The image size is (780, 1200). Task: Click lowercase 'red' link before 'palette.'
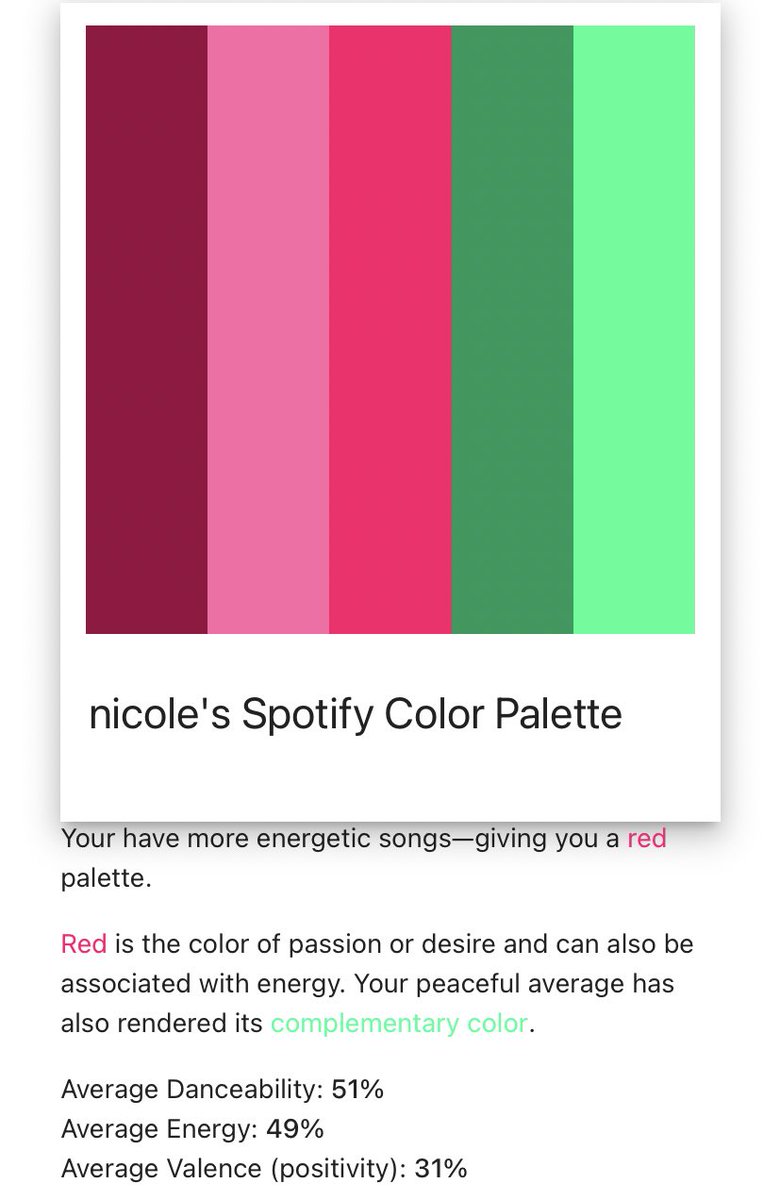point(646,839)
